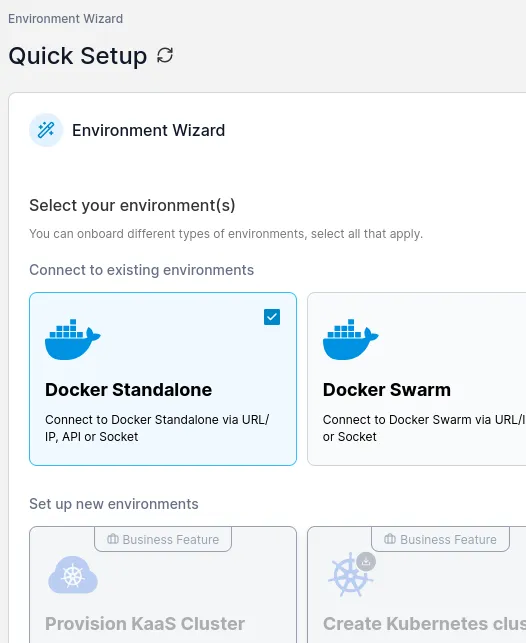Click Environment Wizard heading inside the panel

[x=148, y=130]
